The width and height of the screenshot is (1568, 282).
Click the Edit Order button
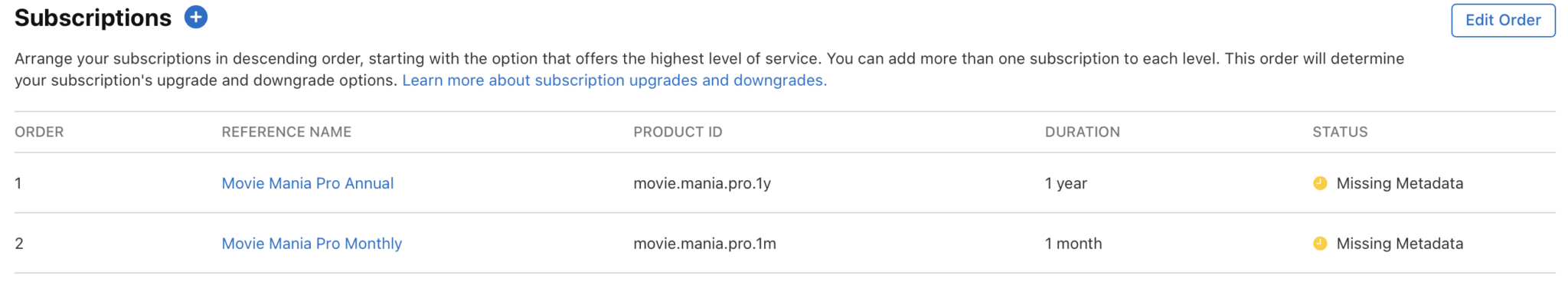click(1502, 20)
